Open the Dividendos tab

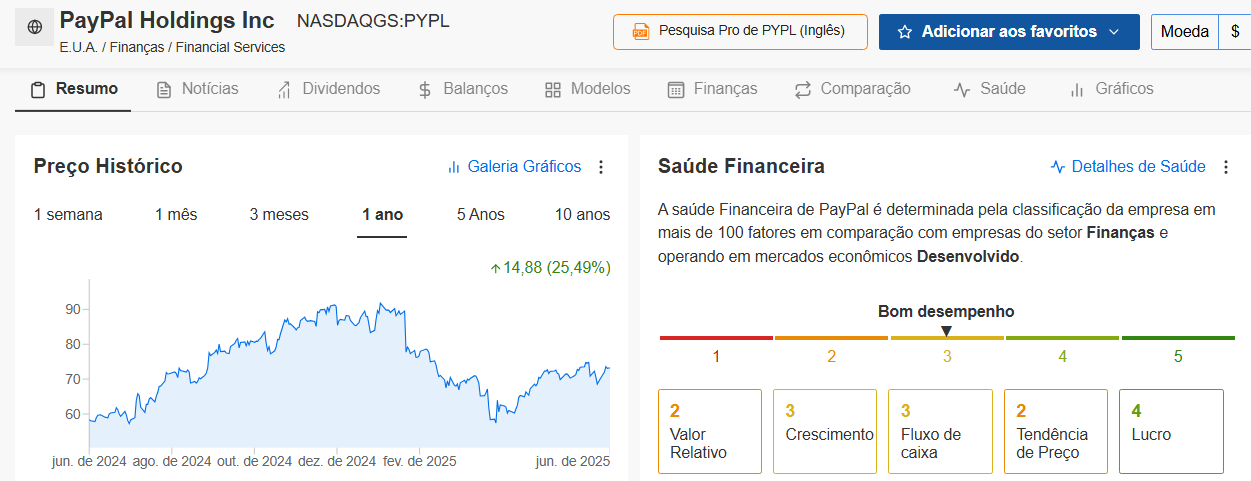pyautogui.click(x=328, y=89)
